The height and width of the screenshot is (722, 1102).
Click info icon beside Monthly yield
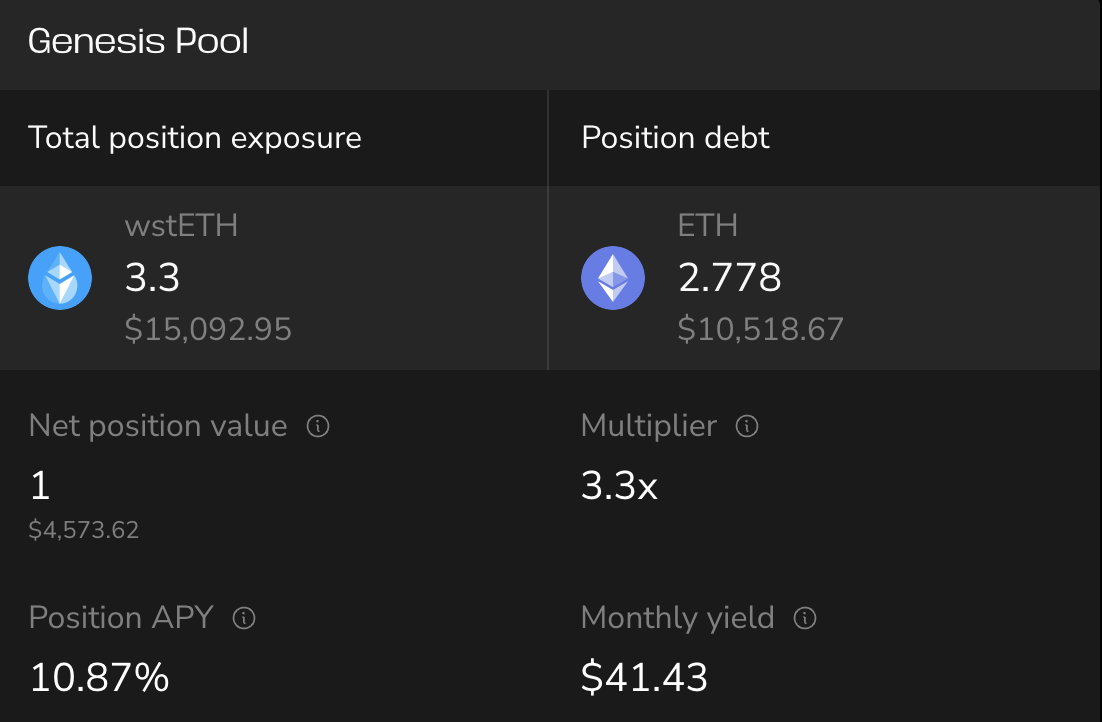805,618
